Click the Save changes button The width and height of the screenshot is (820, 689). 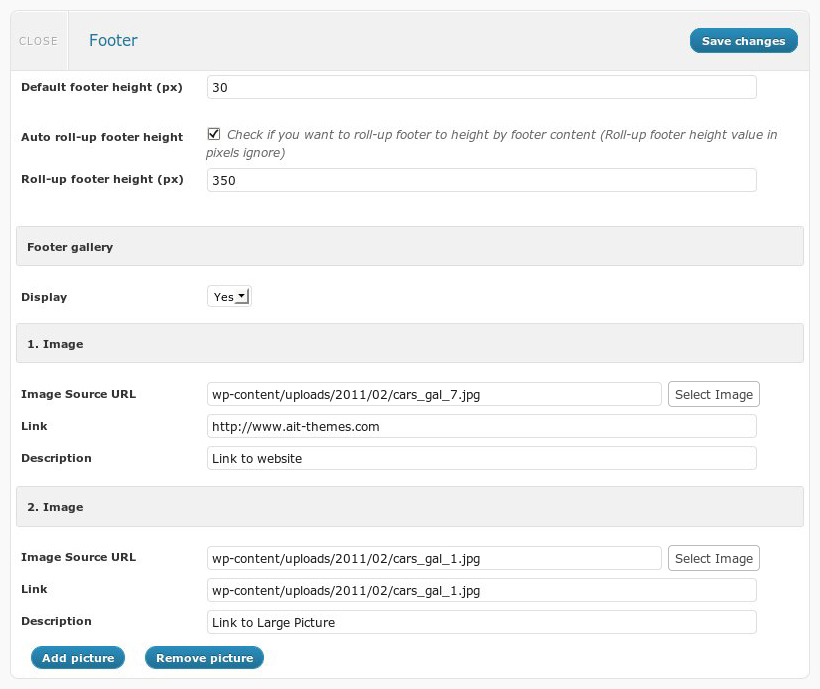pyautogui.click(x=743, y=41)
